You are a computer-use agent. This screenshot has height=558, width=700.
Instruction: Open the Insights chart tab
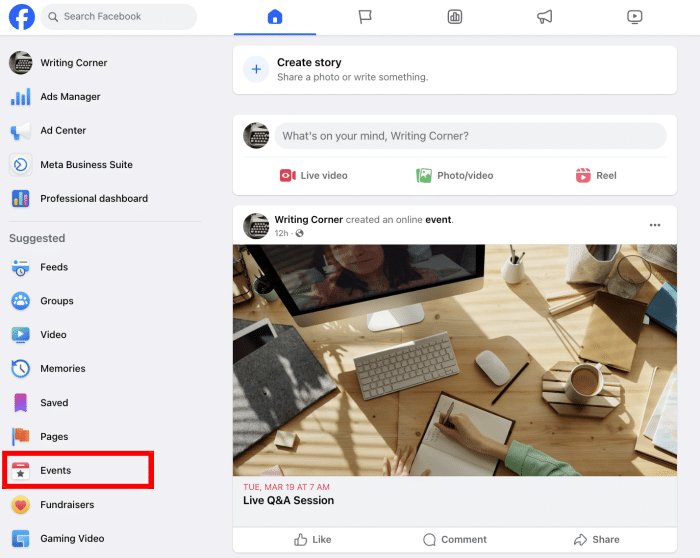[x=454, y=17]
